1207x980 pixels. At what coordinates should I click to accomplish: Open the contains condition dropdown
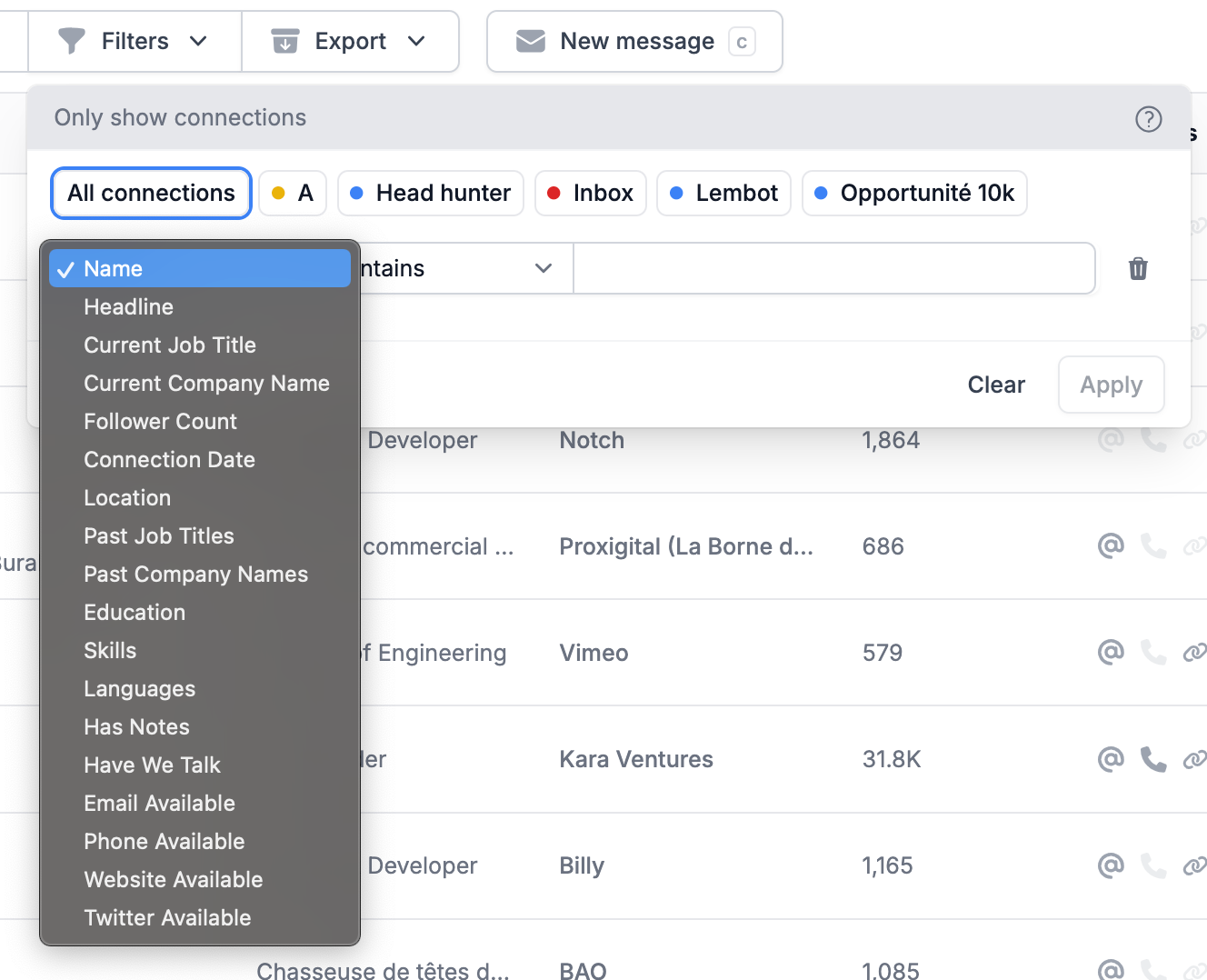[x=466, y=268]
